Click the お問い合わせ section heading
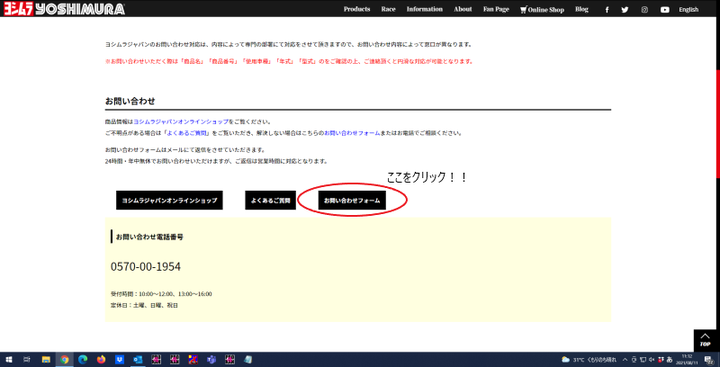 click(x=130, y=101)
